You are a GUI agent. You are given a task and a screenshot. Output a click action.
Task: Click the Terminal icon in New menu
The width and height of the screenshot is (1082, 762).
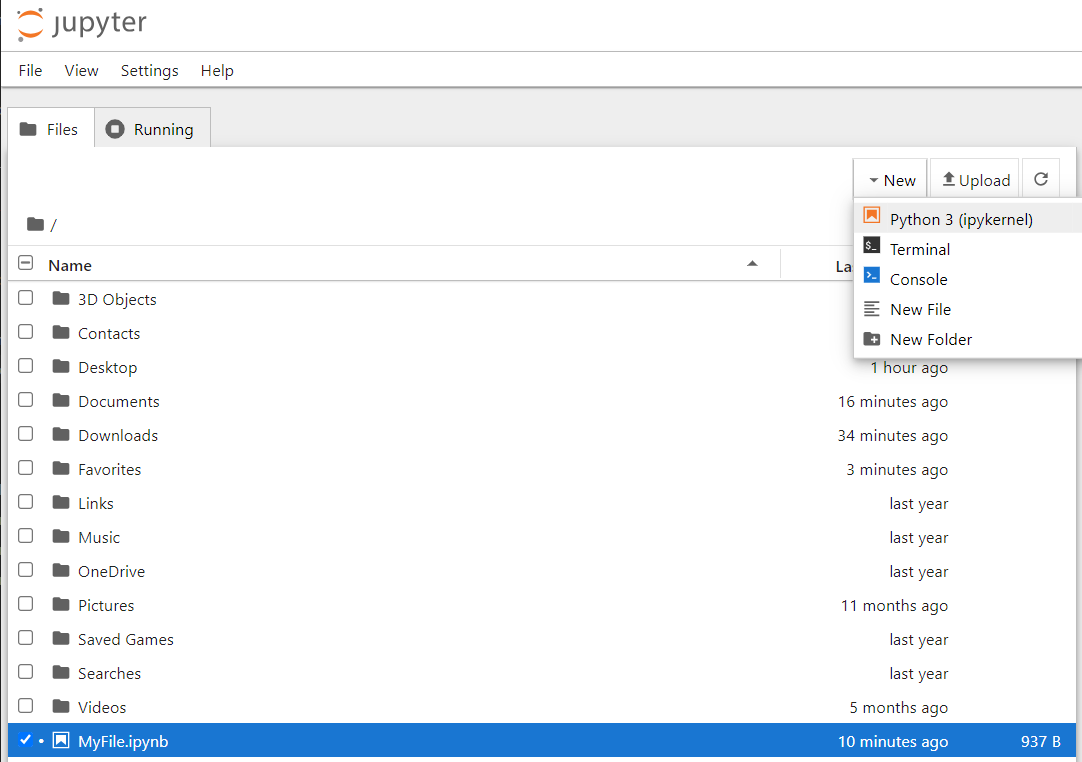872,245
